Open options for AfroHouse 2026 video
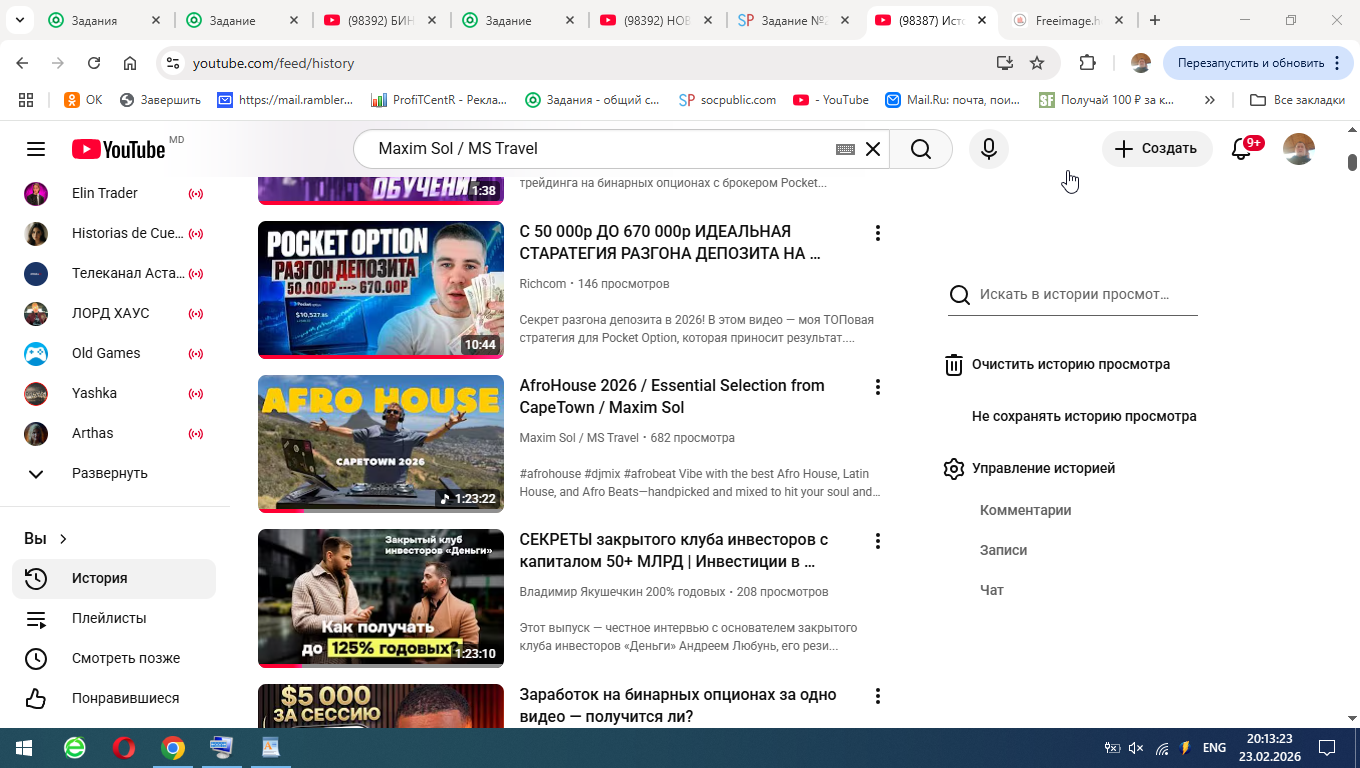The height and width of the screenshot is (768, 1360). [877, 387]
